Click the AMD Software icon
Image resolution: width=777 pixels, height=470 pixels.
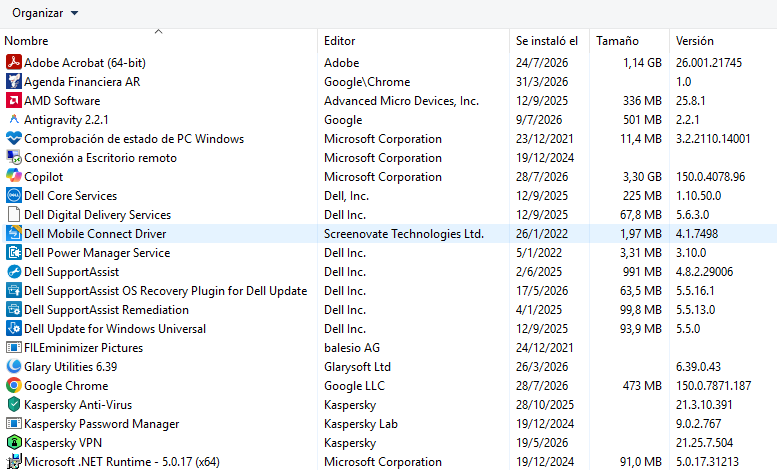pos(14,101)
